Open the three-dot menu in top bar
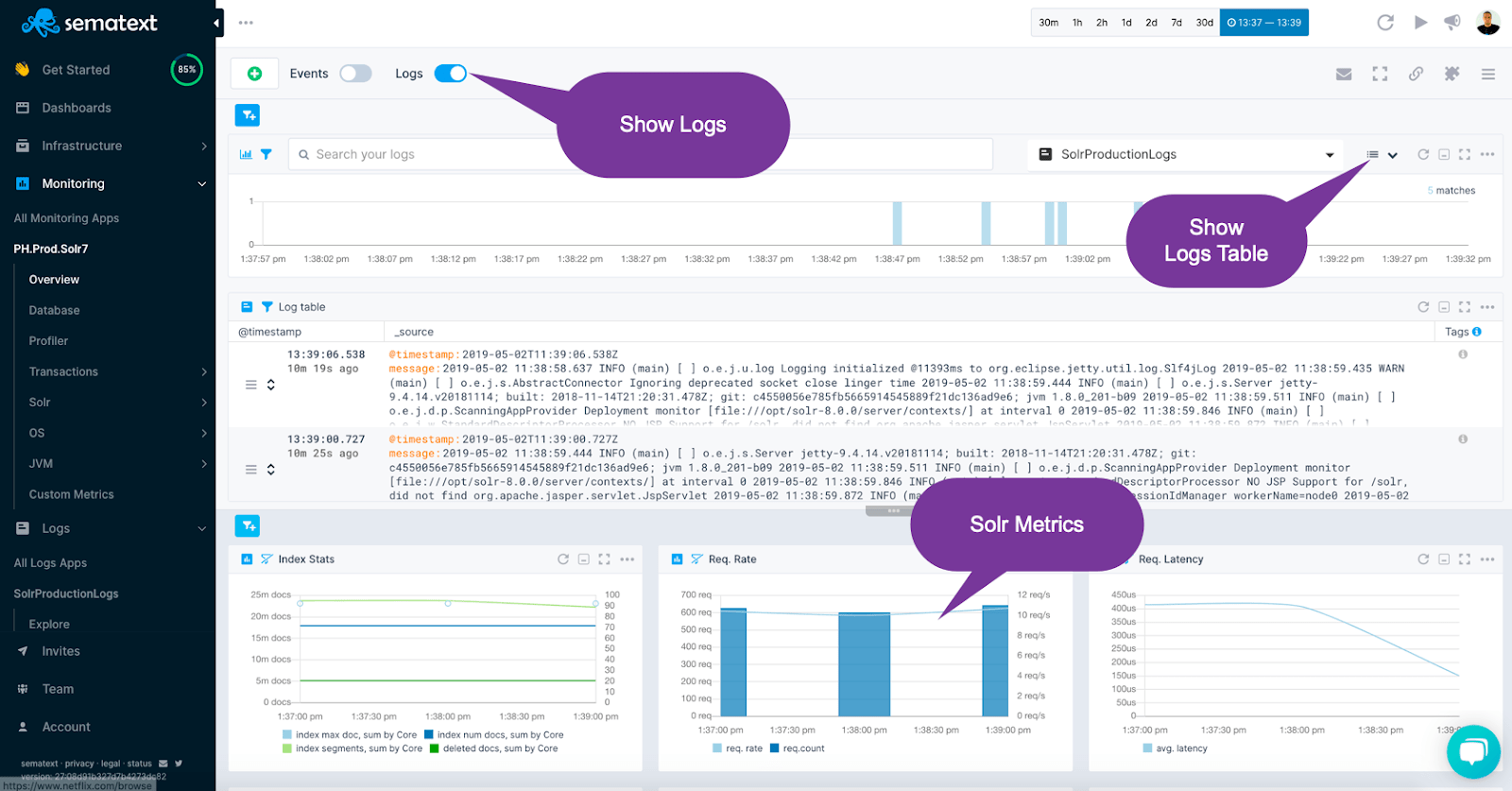1512x791 pixels. click(246, 23)
